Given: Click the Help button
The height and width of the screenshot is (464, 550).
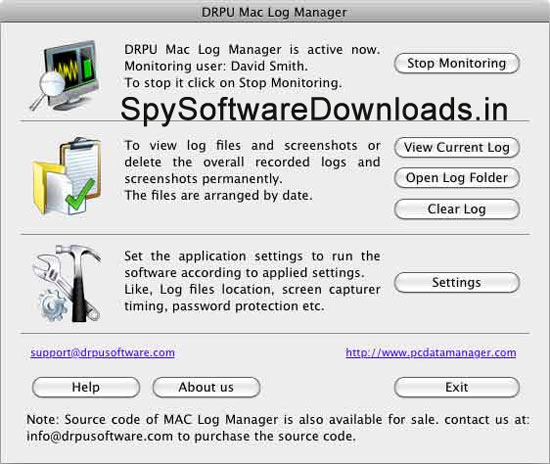Looking at the screenshot, I should point(86,387).
